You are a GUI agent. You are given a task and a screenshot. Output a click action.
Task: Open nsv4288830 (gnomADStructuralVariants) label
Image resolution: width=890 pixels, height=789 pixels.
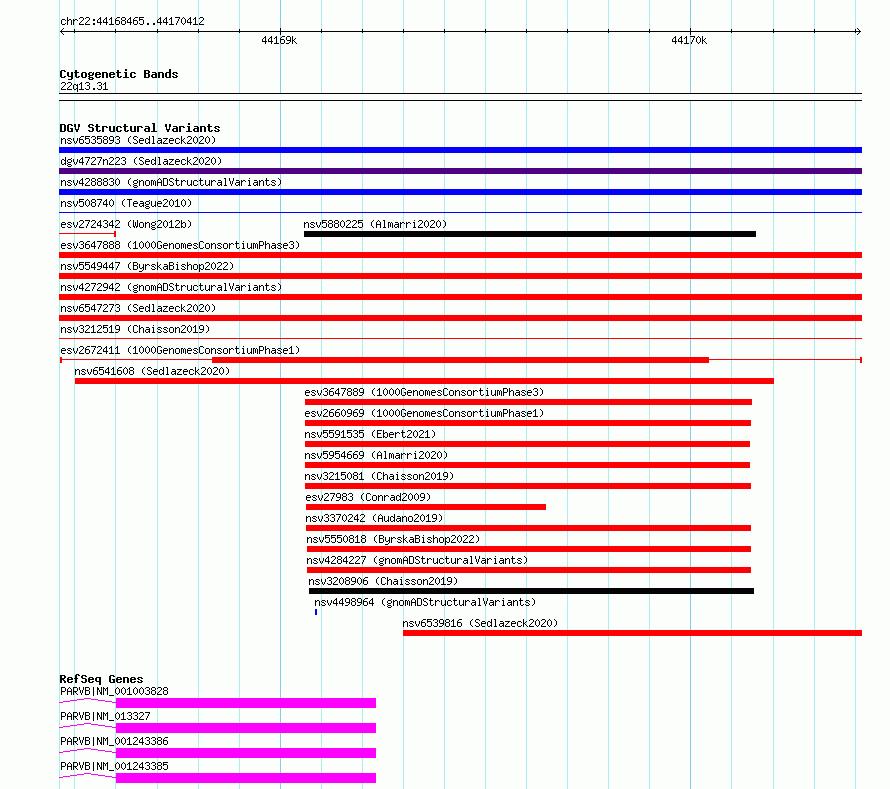171,182
